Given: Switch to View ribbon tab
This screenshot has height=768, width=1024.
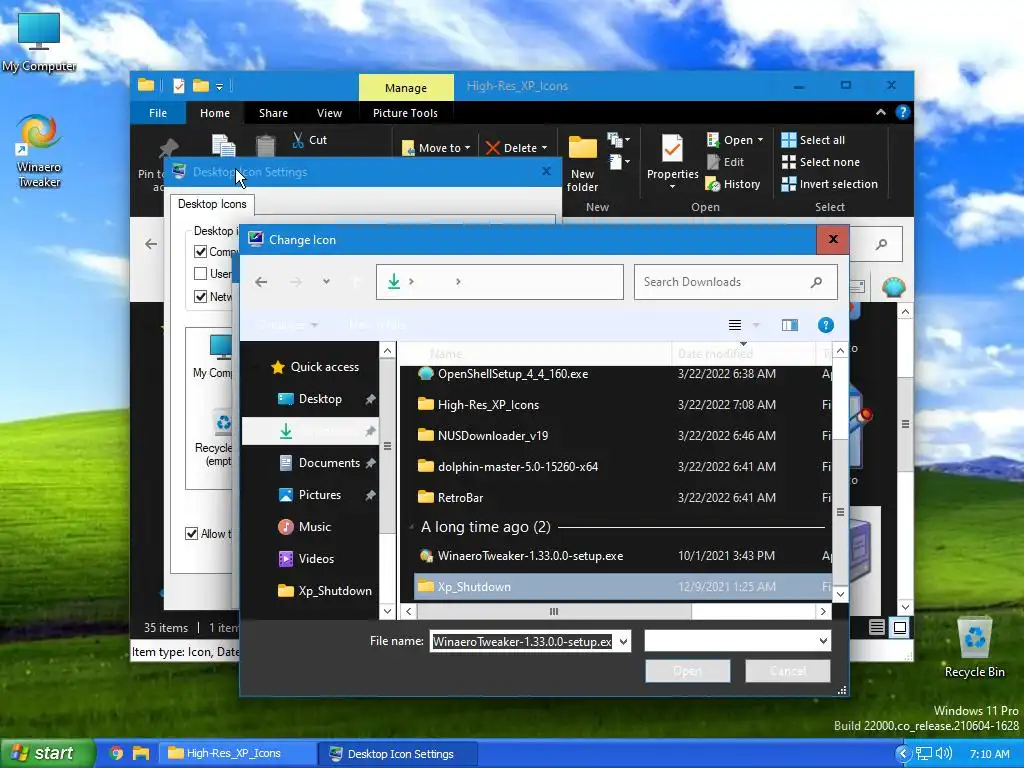Looking at the screenshot, I should [x=329, y=113].
